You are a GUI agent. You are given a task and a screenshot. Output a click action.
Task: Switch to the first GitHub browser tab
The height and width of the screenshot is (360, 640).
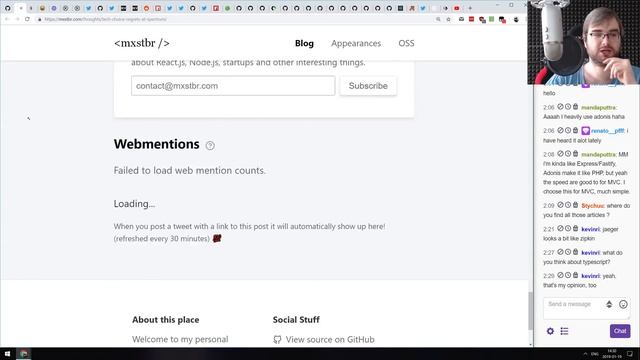coord(8,8)
